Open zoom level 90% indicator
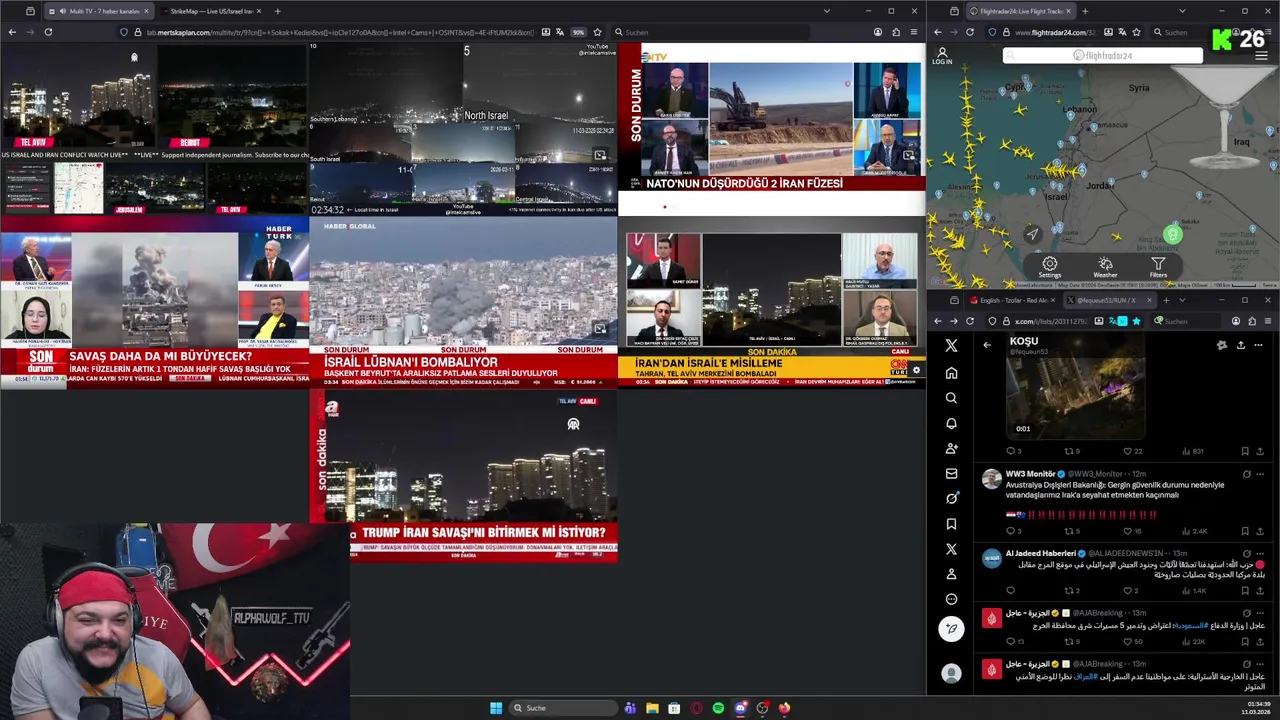Screen dimensions: 1280x720 578,32
